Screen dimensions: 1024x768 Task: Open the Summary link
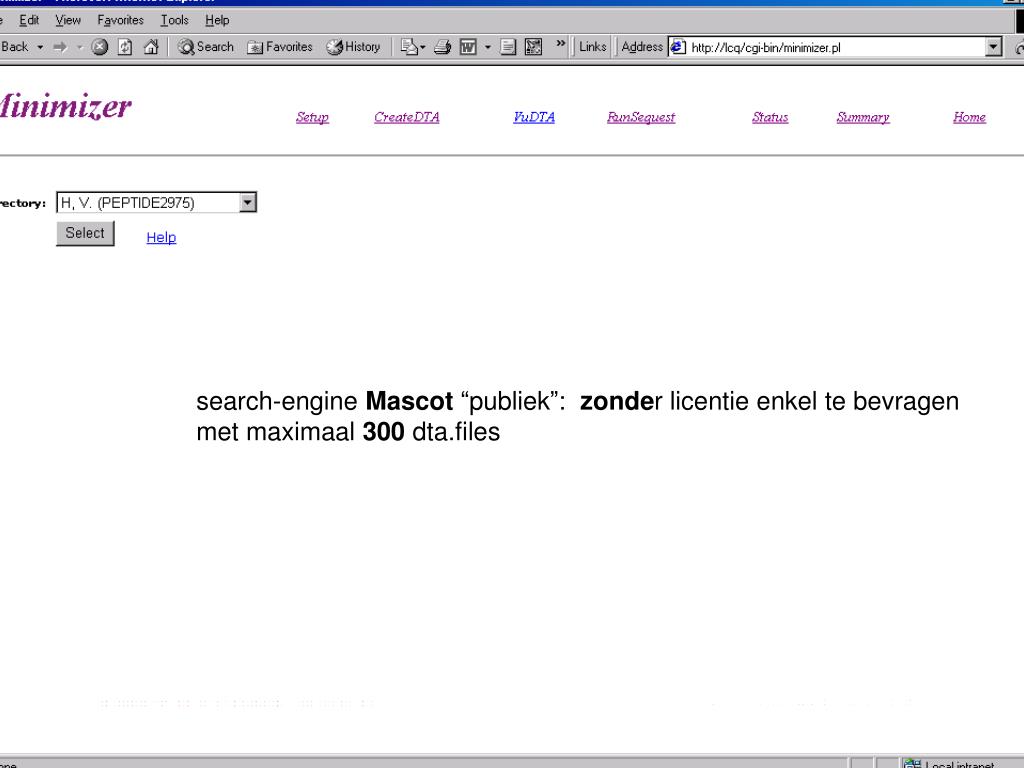863,118
